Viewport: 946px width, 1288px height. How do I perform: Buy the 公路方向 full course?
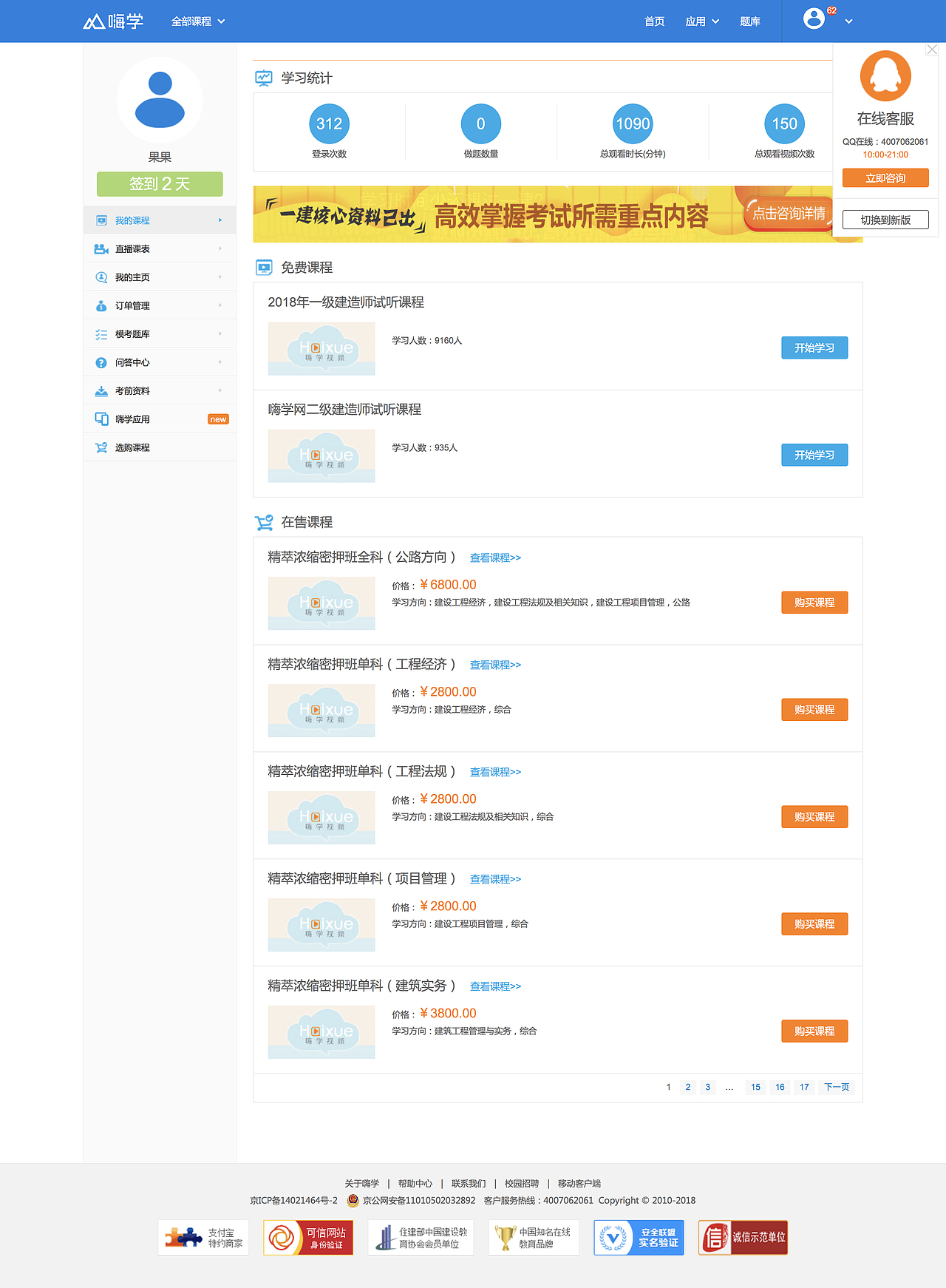click(814, 603)
